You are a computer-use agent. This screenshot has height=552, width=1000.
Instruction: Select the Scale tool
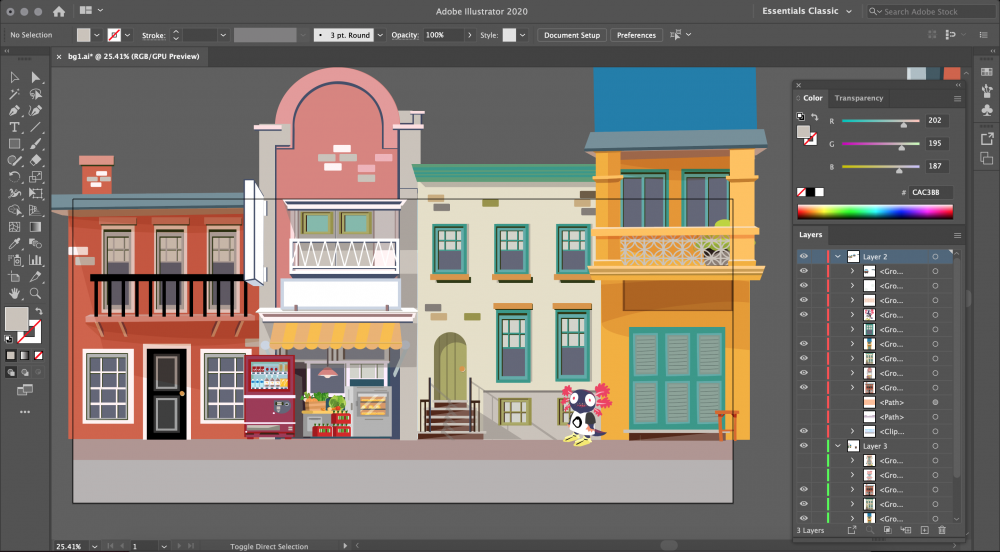coord(35,177)
